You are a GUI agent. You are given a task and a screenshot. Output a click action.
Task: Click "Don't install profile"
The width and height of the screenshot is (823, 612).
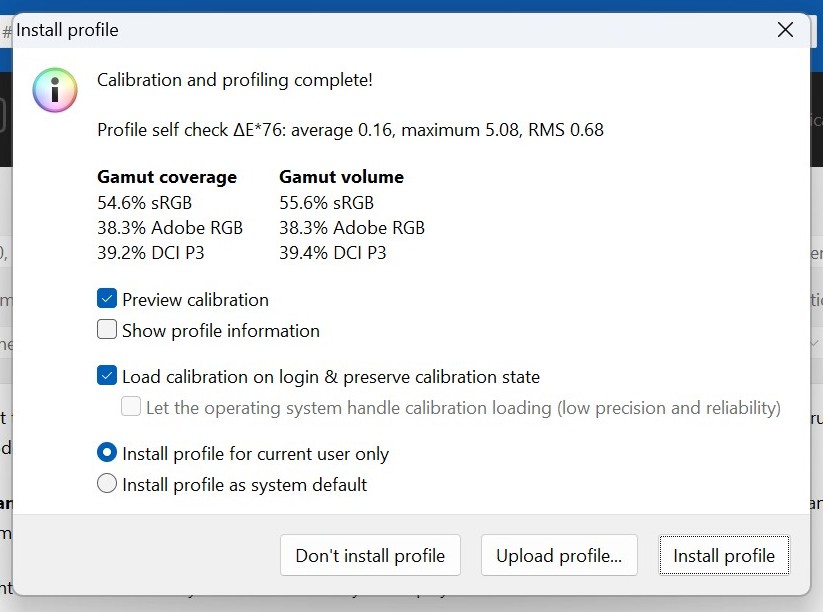click(370, 555)
